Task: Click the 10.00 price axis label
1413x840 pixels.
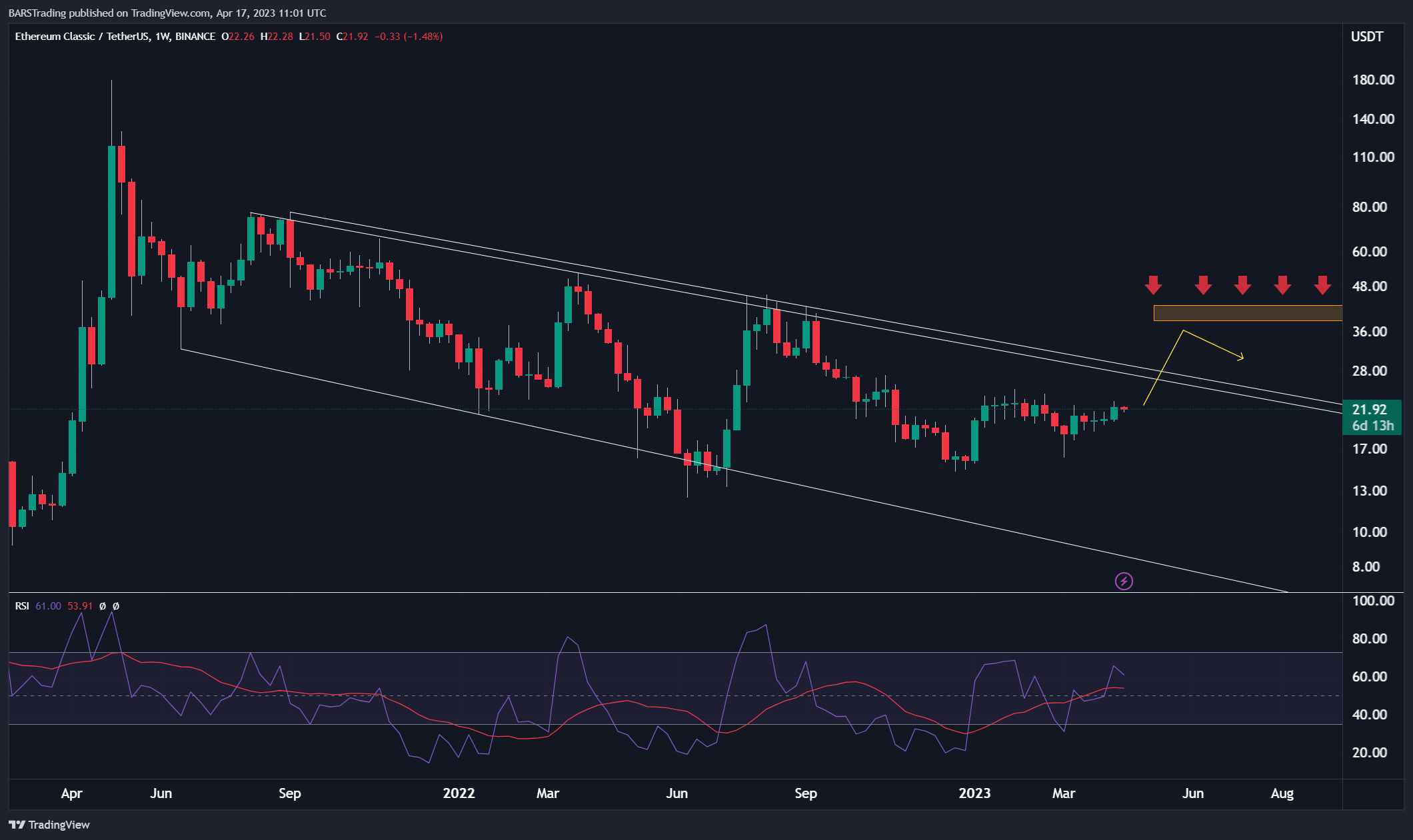Action: [x=1370, y=532]
